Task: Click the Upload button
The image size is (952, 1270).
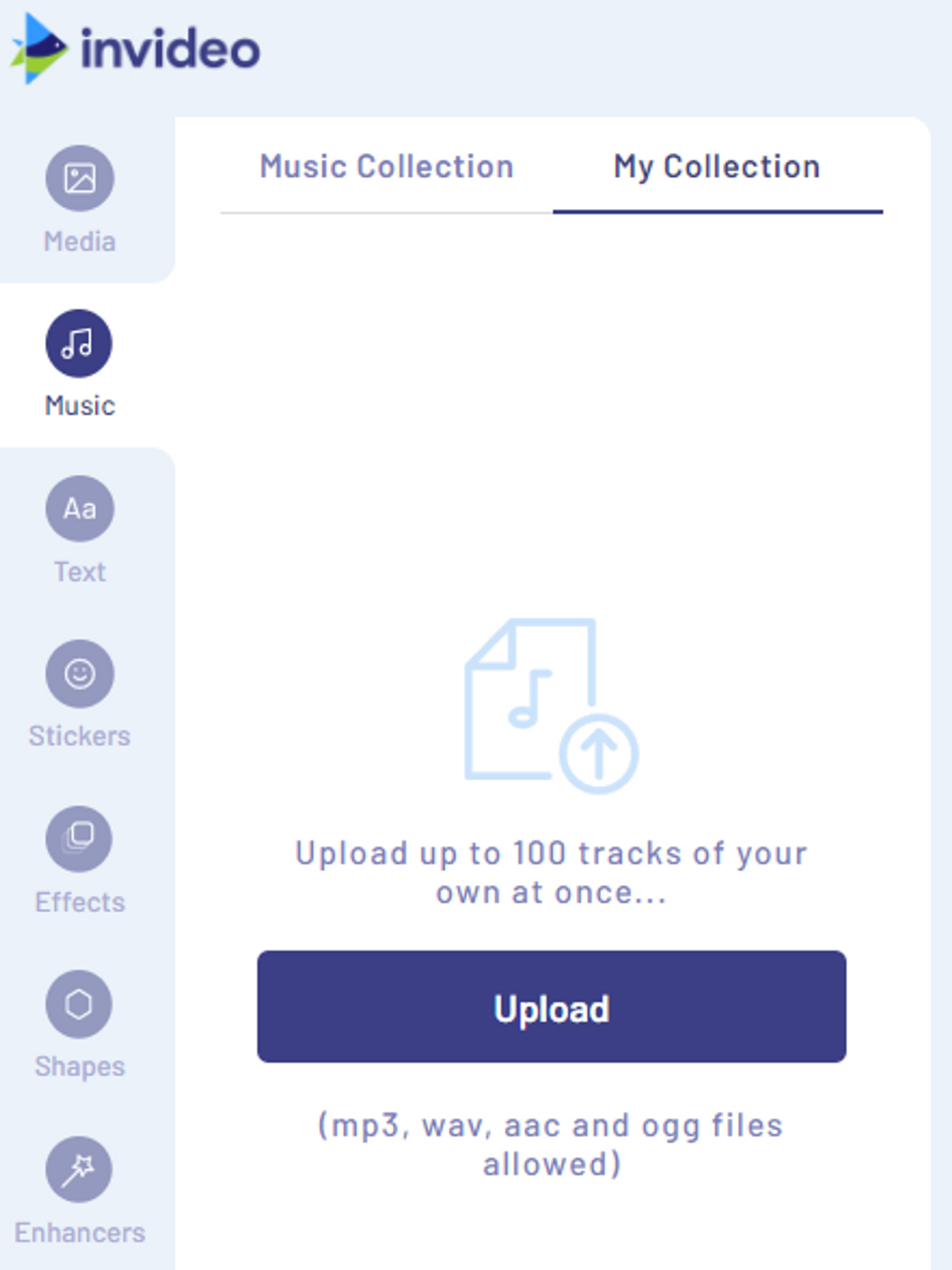Action: (x=551, y=1009)
